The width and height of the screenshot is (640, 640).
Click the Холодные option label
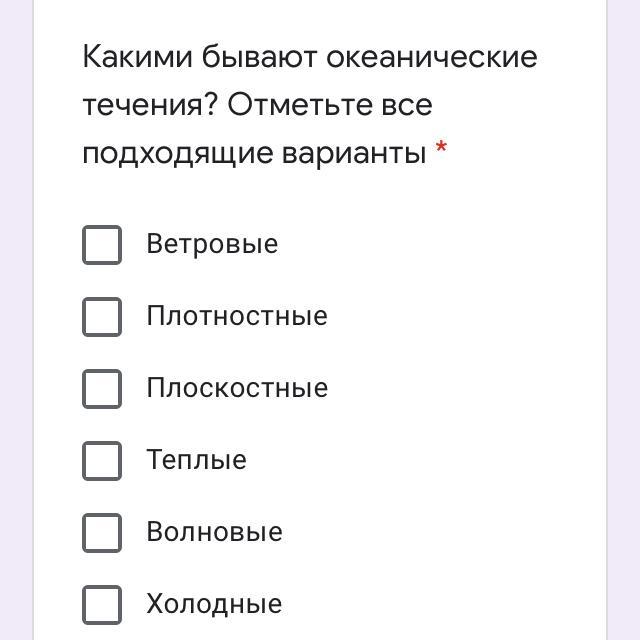click(x=214, y=605)
